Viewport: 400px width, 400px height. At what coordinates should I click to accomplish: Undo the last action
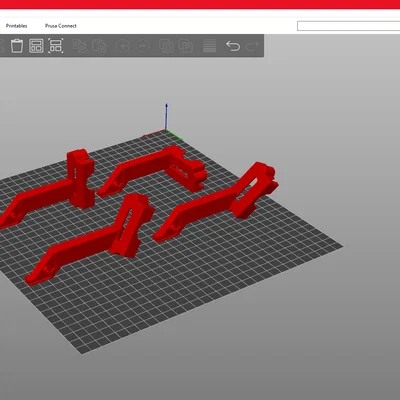coord(233,46)
